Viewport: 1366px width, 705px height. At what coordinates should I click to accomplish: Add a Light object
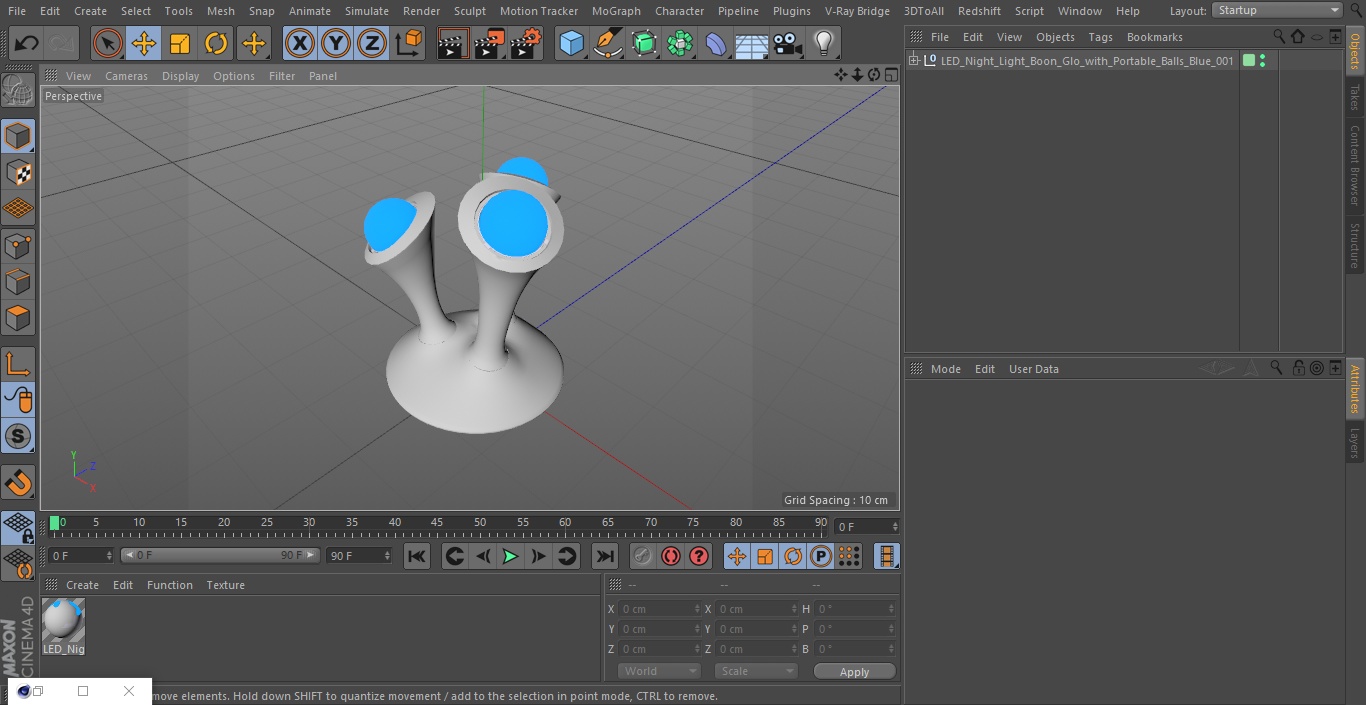pos(823,44)
